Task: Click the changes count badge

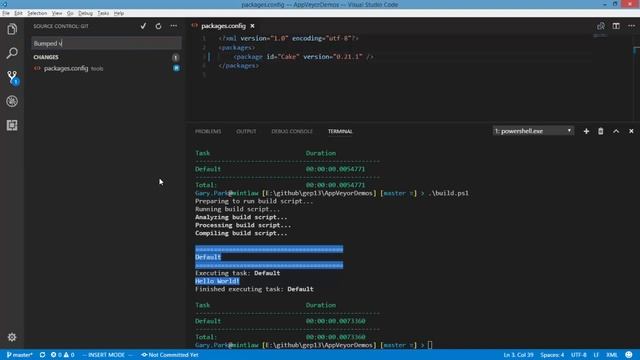Action: 176,58
